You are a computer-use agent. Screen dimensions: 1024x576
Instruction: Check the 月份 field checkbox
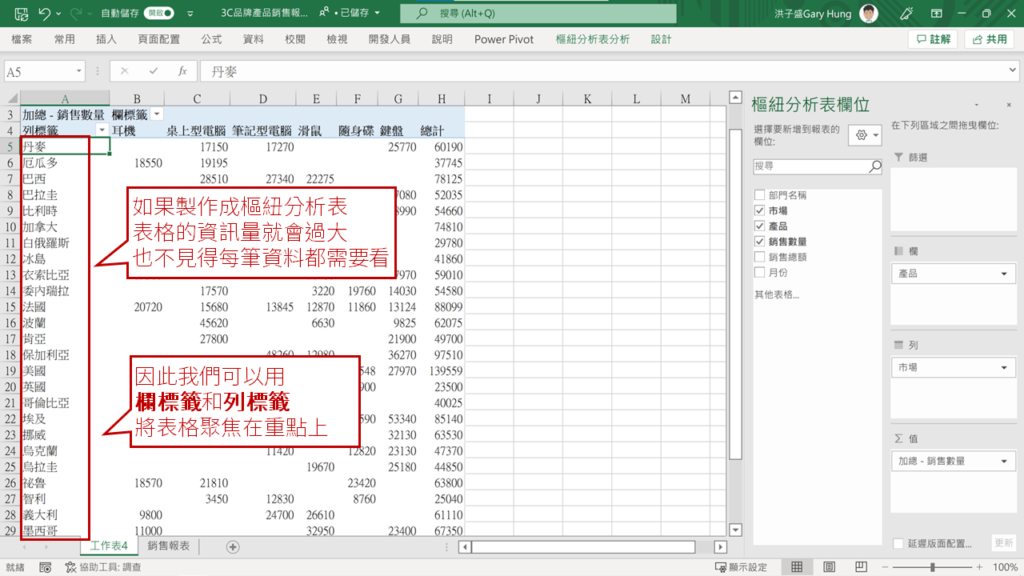pos(759,272)
